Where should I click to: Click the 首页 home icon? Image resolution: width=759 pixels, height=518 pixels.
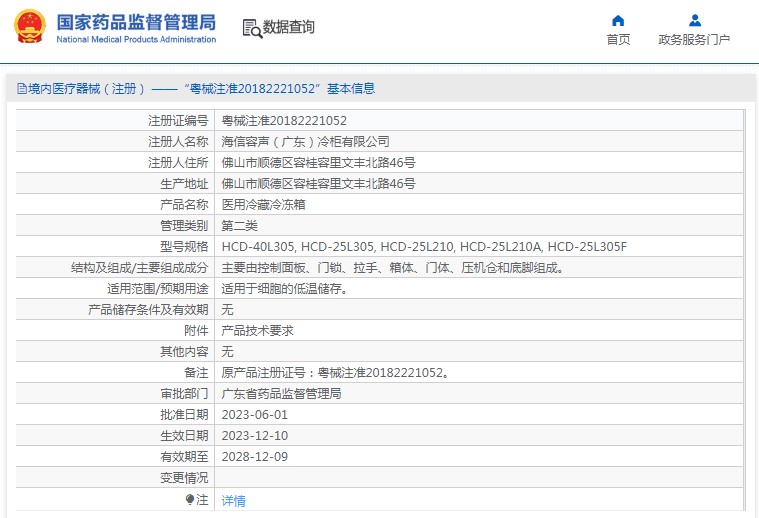pos(618,20)
